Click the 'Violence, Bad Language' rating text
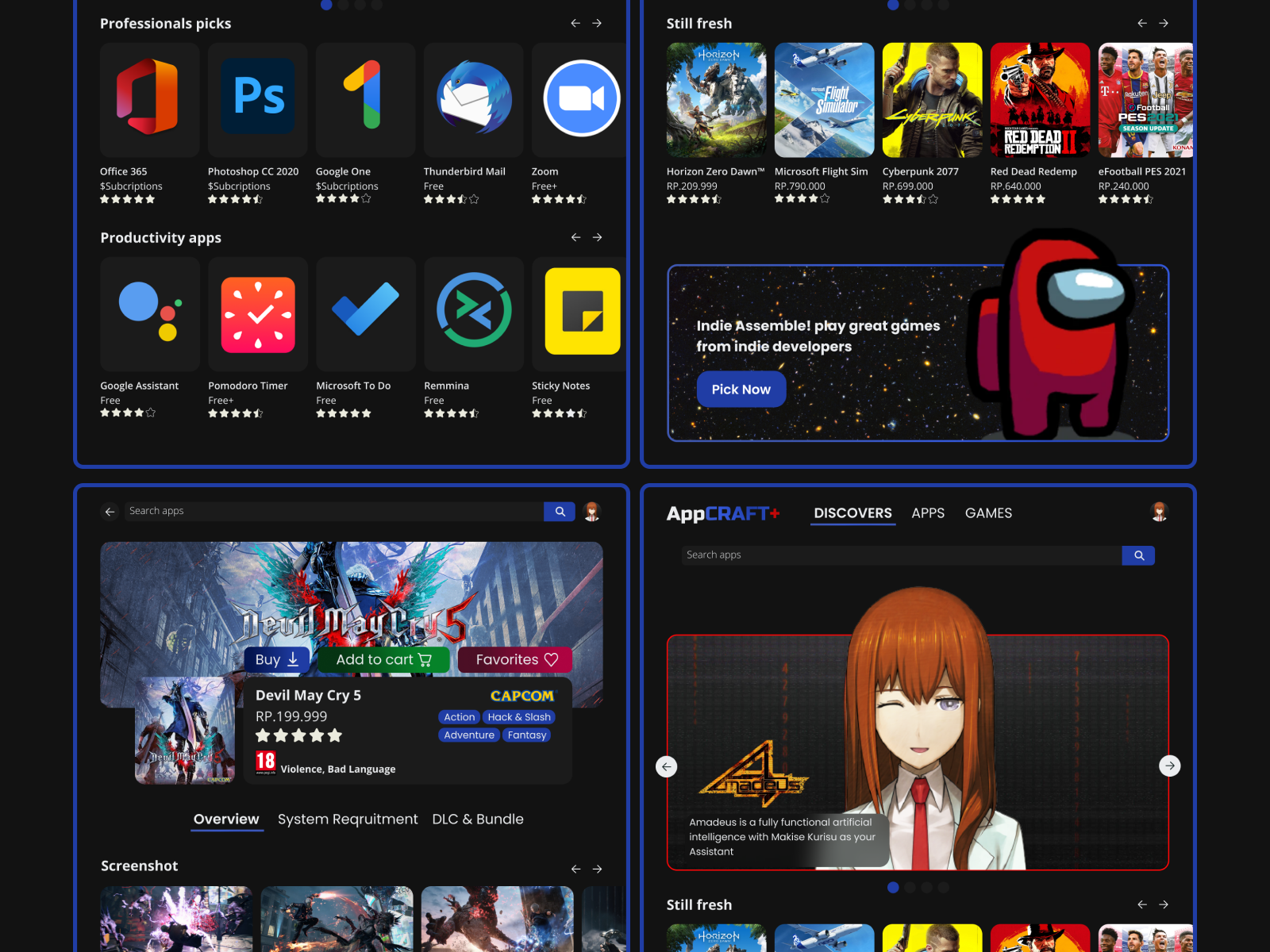 tap(338, 770)
